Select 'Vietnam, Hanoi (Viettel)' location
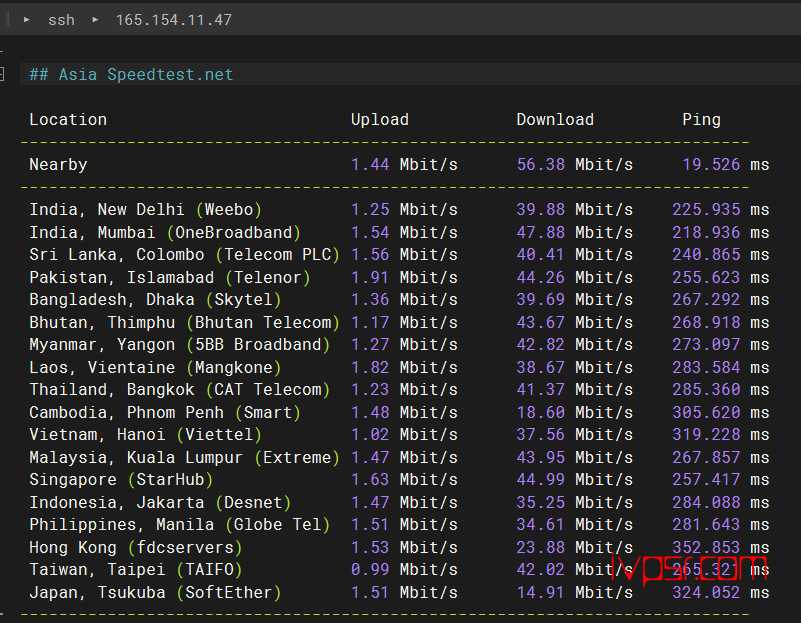This screenshot has height=623, width=801. point(146,434)
